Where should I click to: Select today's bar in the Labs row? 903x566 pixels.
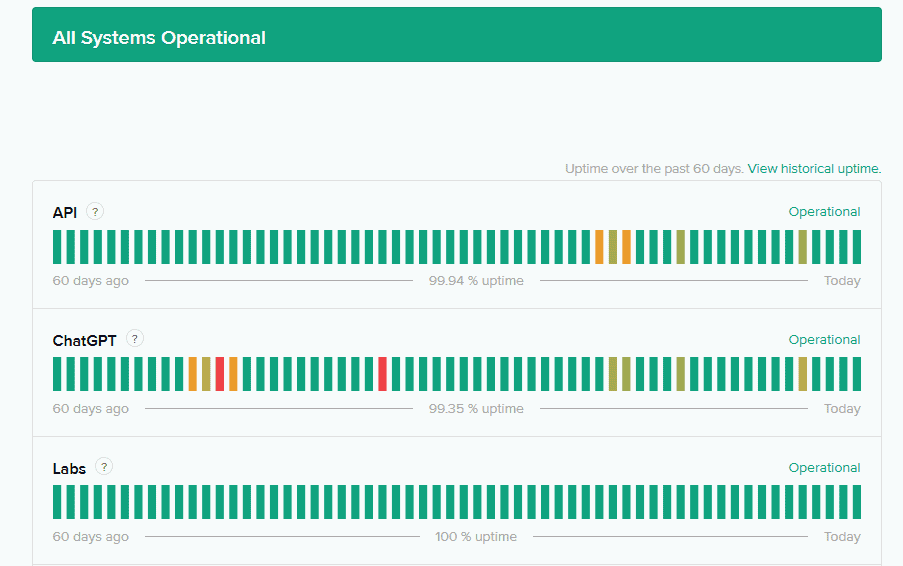click(x=857, y=502)
